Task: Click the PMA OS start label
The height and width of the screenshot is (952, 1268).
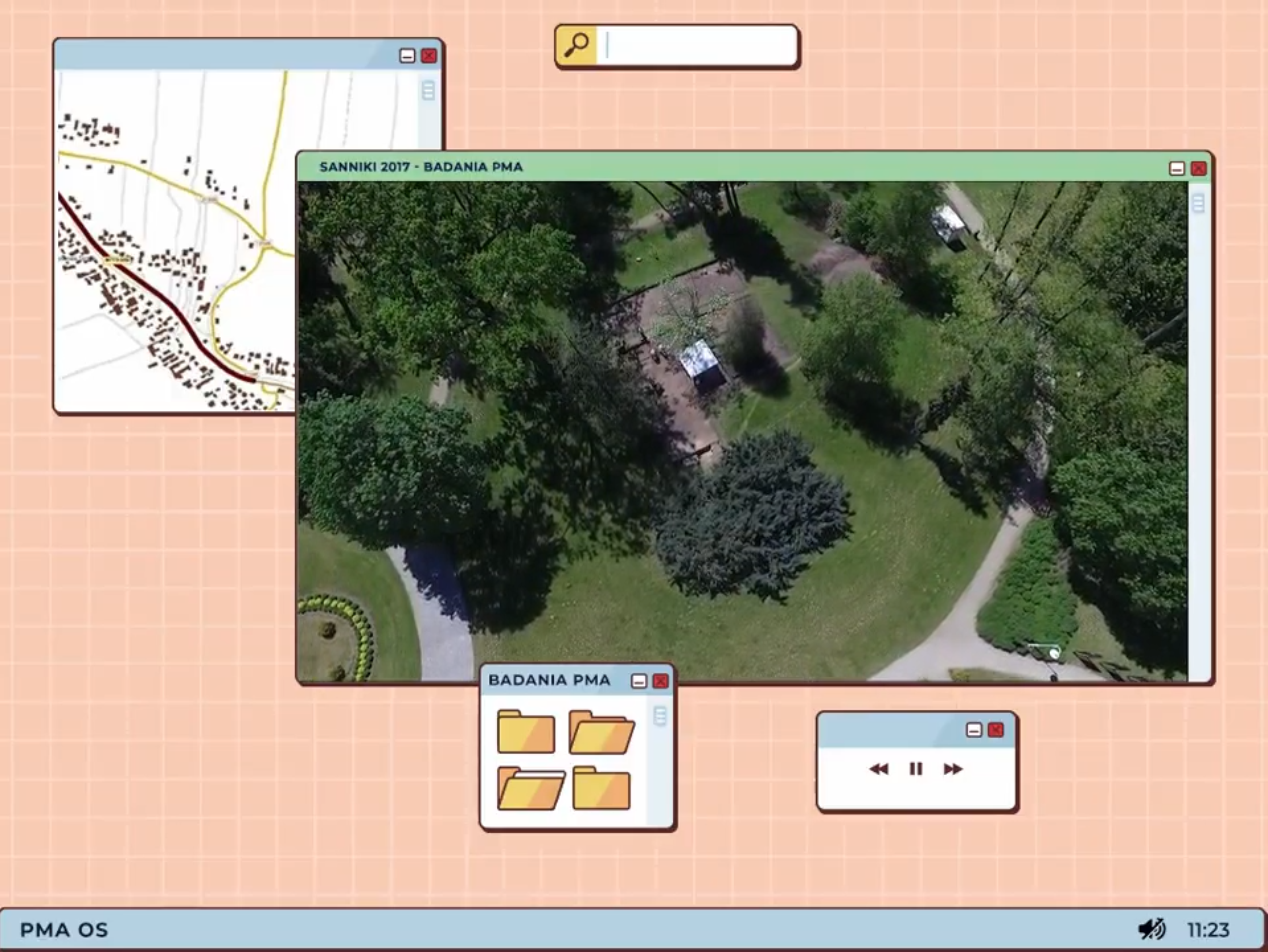Action: pos(63,930)
